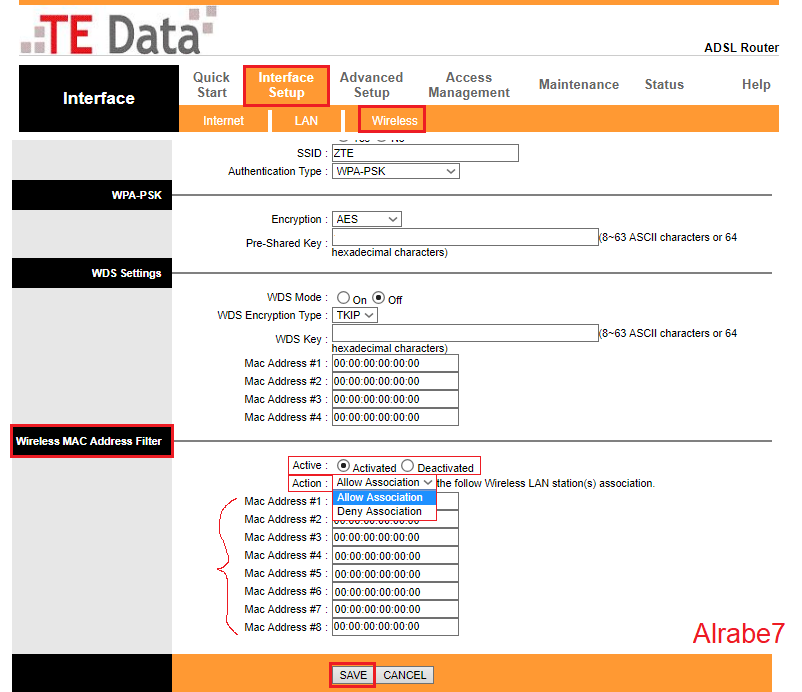Click the TE Data logo
The width and height of the screenshot is (802, 692).
118,31
